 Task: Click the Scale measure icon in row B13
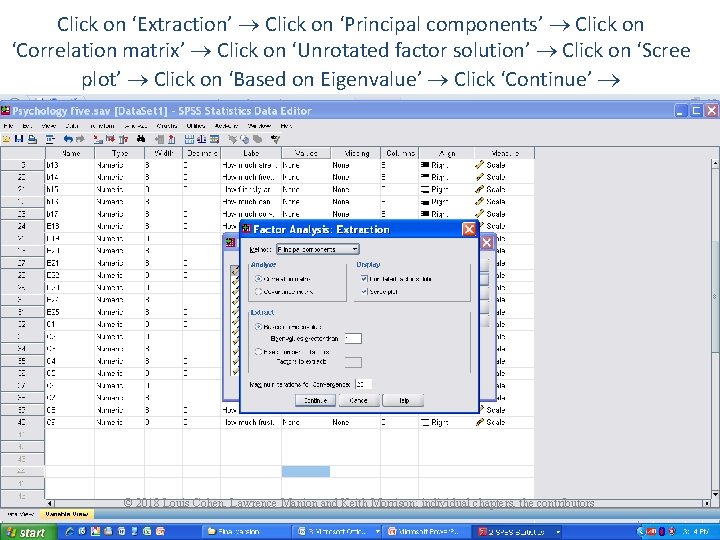(480, 164)
